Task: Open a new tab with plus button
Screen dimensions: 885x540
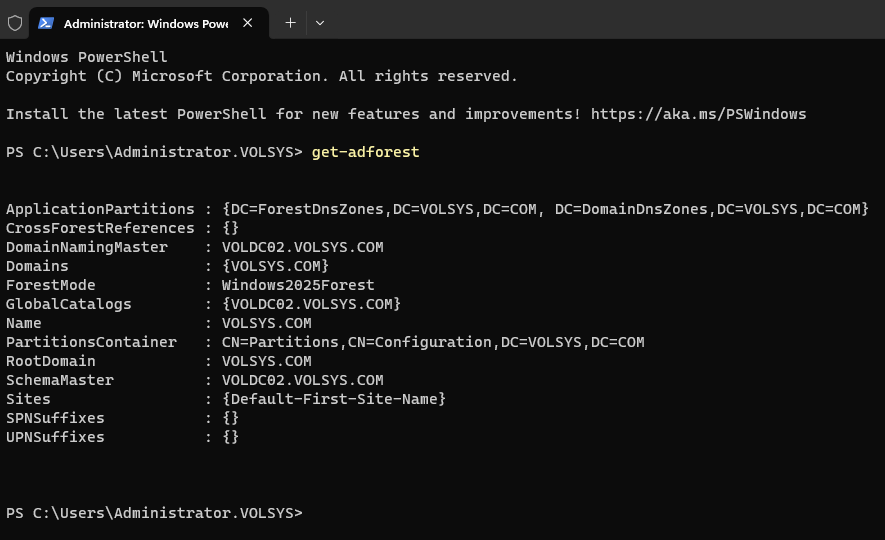Action: [290, 22]
